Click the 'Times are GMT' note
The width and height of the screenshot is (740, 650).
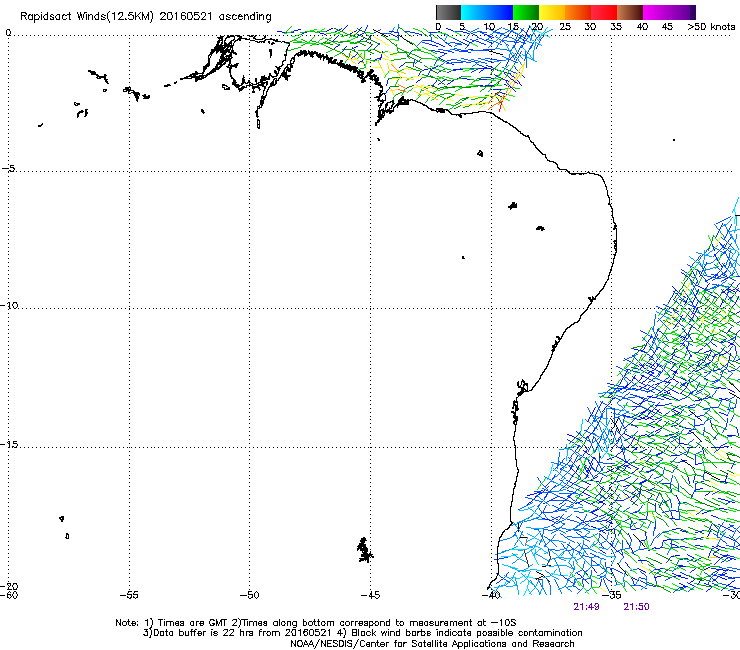tap(193, 623)
